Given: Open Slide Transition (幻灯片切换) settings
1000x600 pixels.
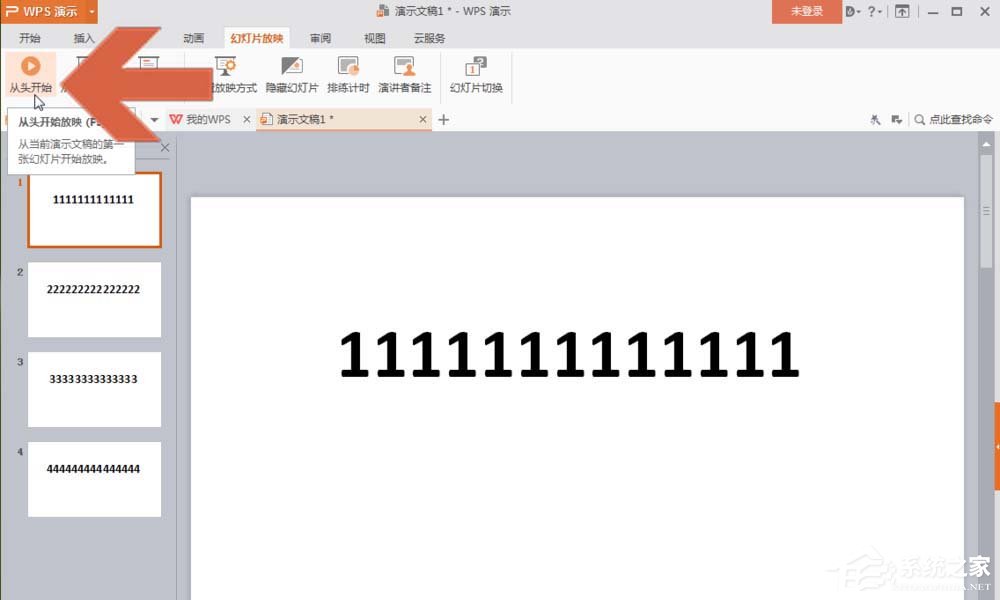Looking at the screenshot, I should 477,72.
